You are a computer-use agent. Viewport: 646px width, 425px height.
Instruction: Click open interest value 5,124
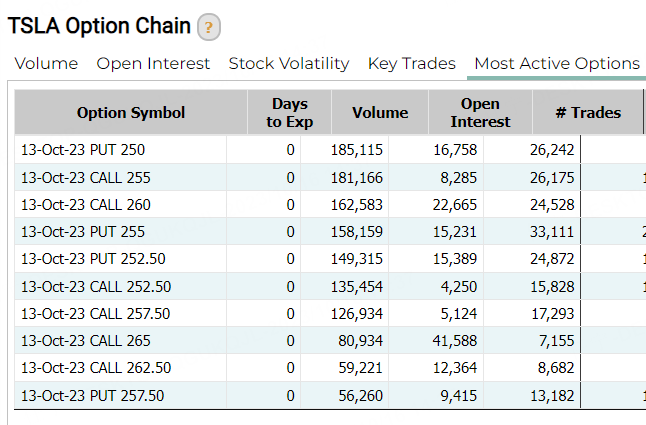pos(459,313)
